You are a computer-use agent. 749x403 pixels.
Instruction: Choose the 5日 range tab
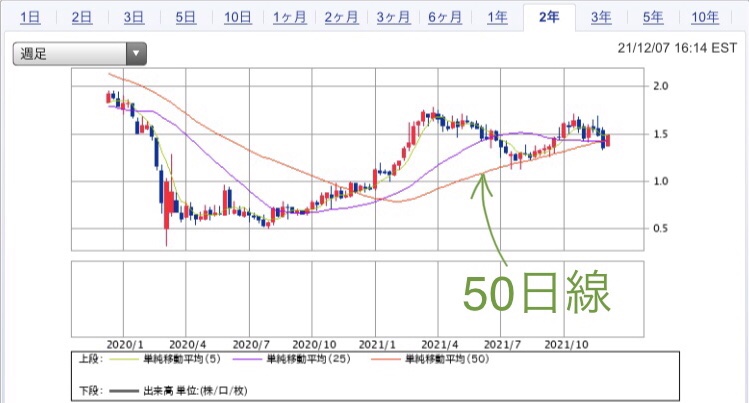click(185, 18)
